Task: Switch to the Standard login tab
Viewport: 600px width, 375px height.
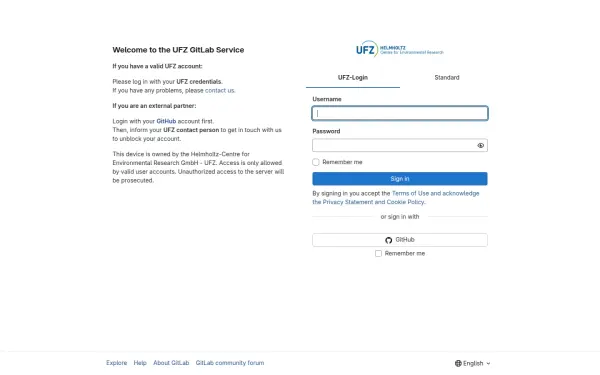Action: coord(447,78)
